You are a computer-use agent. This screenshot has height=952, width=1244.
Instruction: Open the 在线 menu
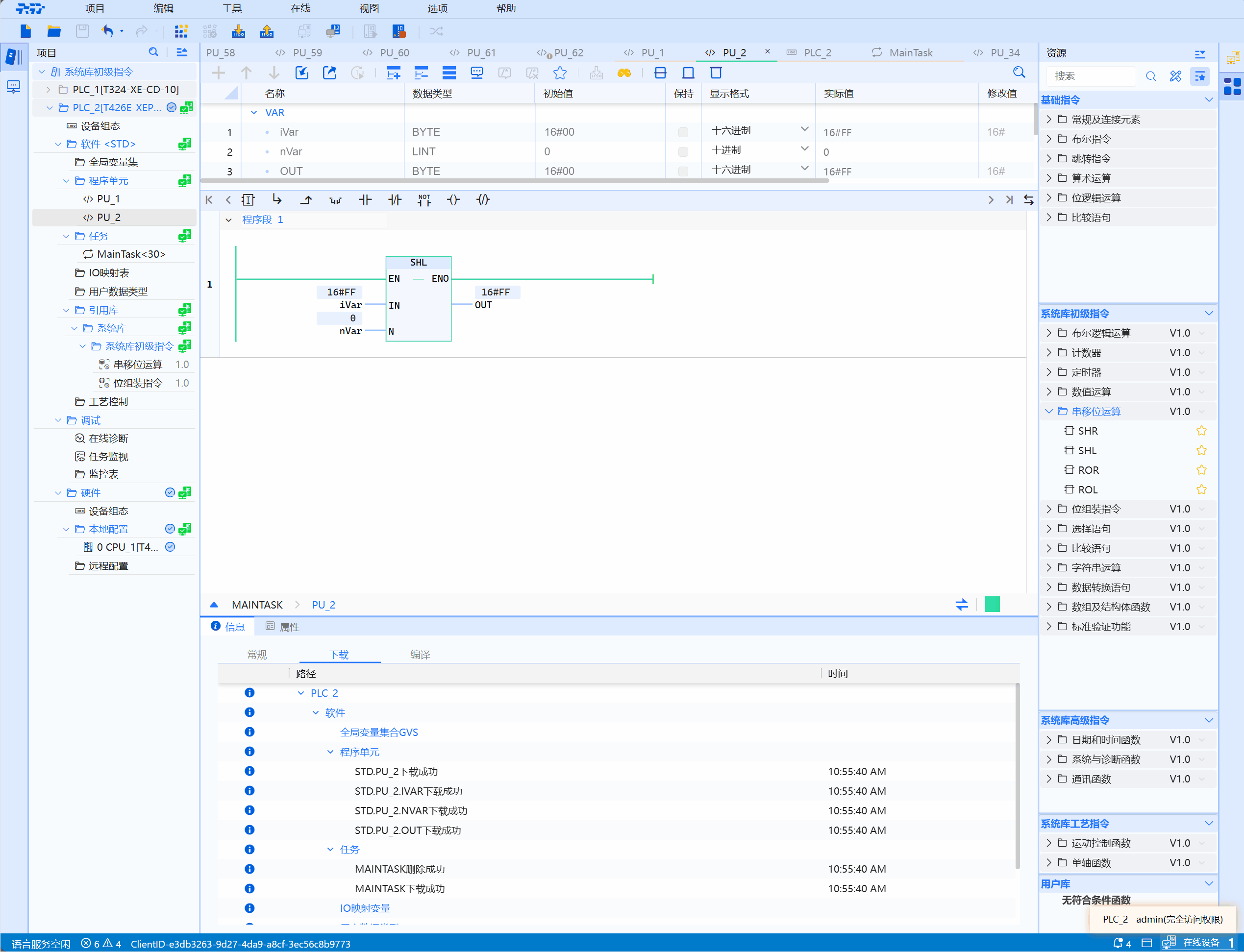tap(300, 8)
